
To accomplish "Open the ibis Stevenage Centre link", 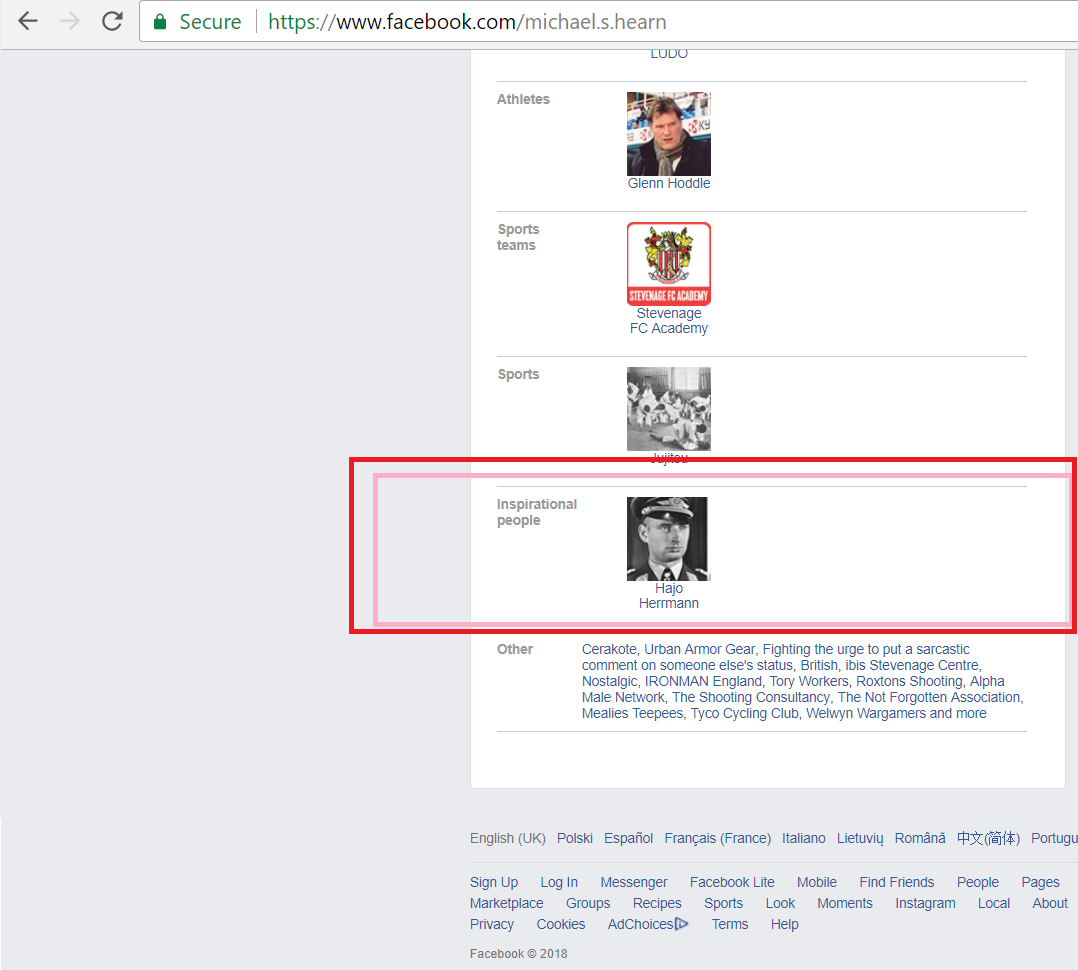I will pyautogui.click(x=912, y=665).
